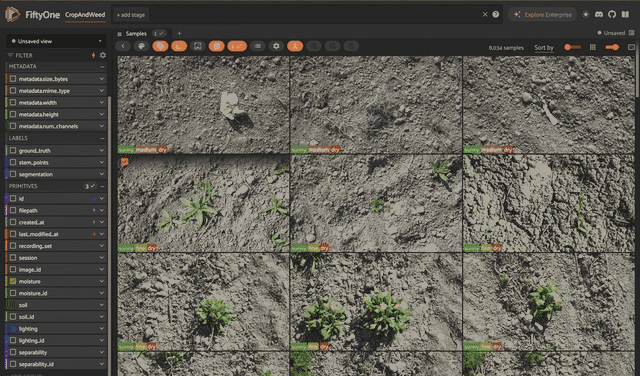Open the GitHub repository icon
The image size is (640, 376).
(612, 14)
